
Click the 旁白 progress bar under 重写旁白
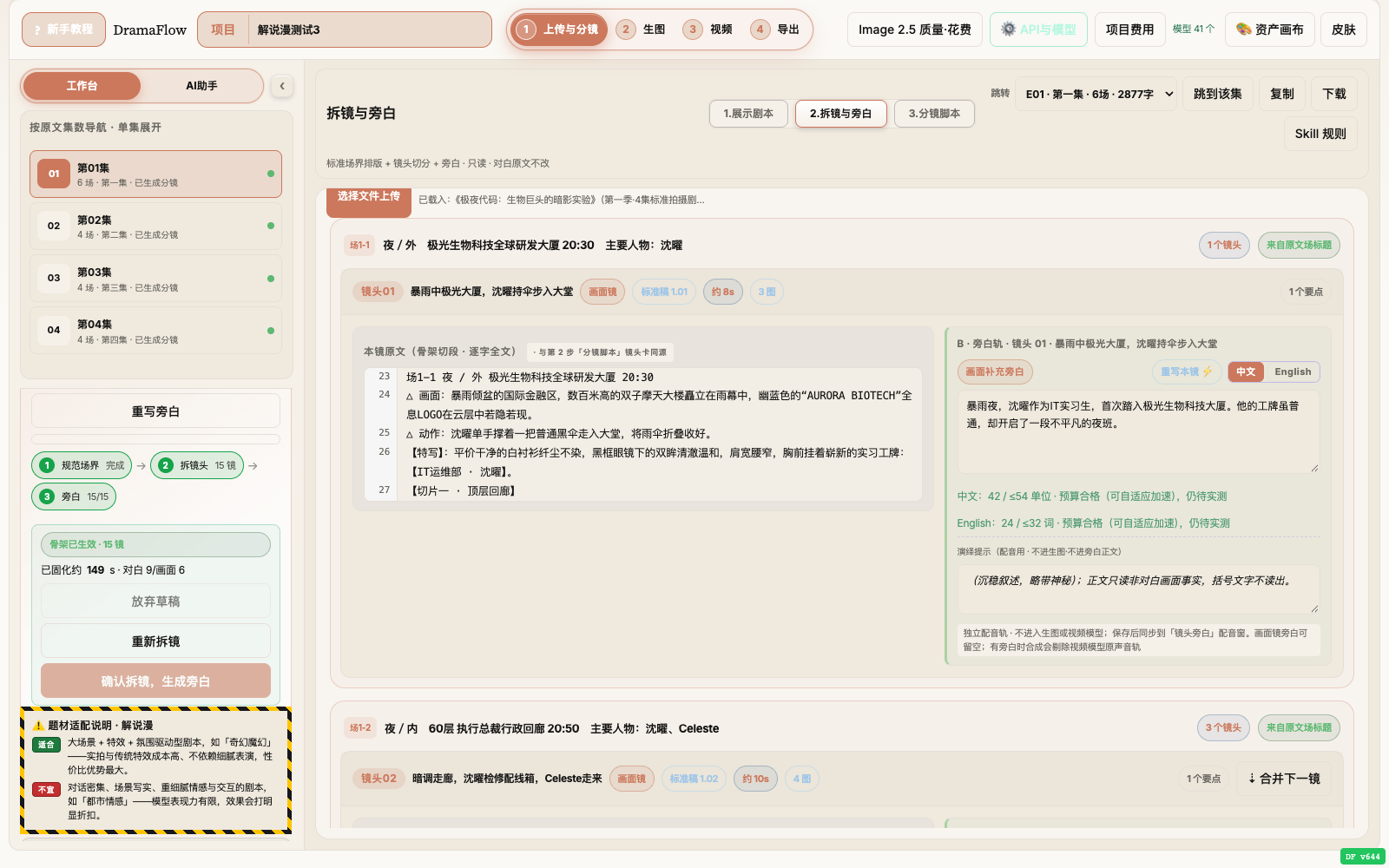click(155, 439)
